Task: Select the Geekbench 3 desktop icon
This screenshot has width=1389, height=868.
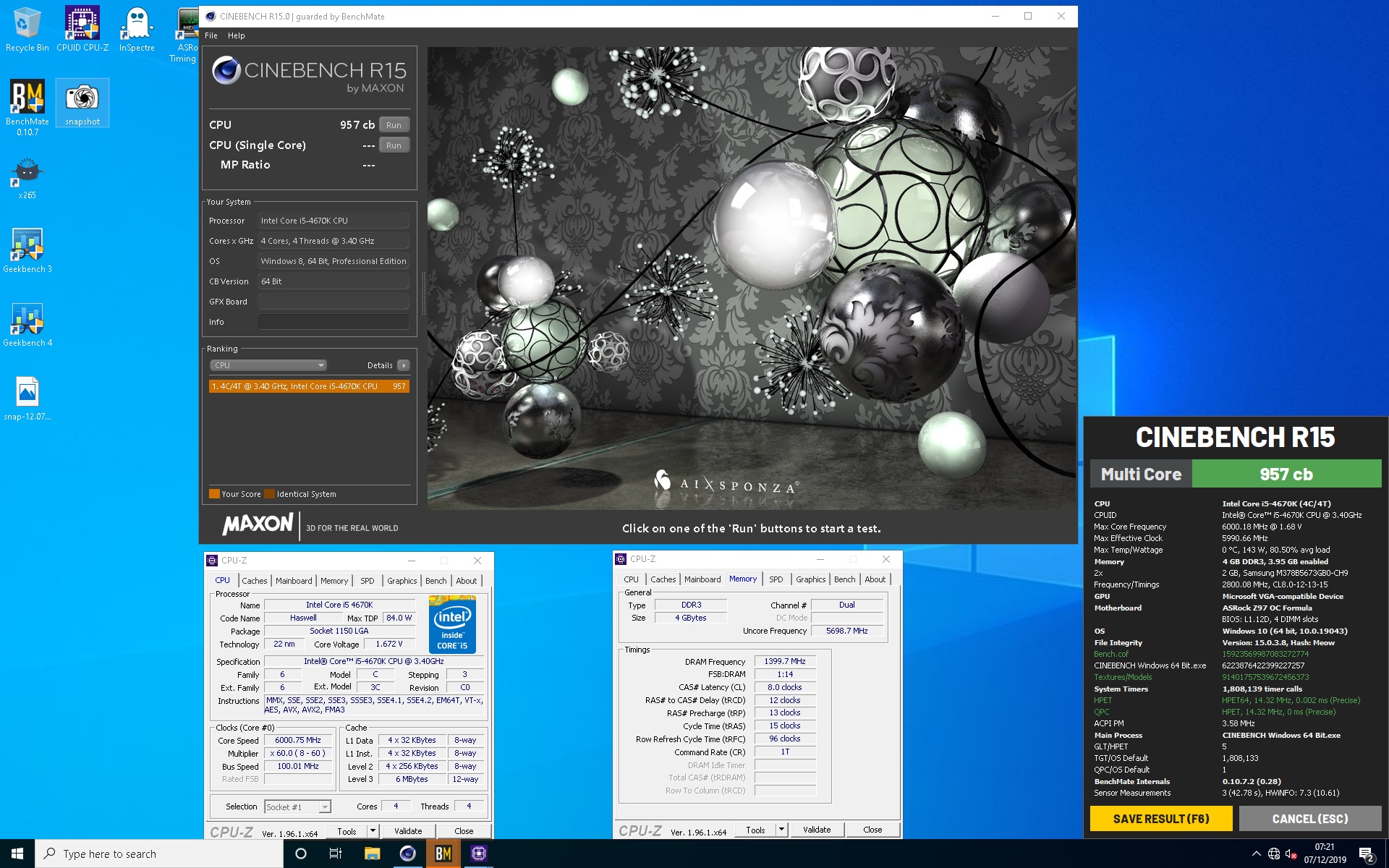Action: (27, 250)
